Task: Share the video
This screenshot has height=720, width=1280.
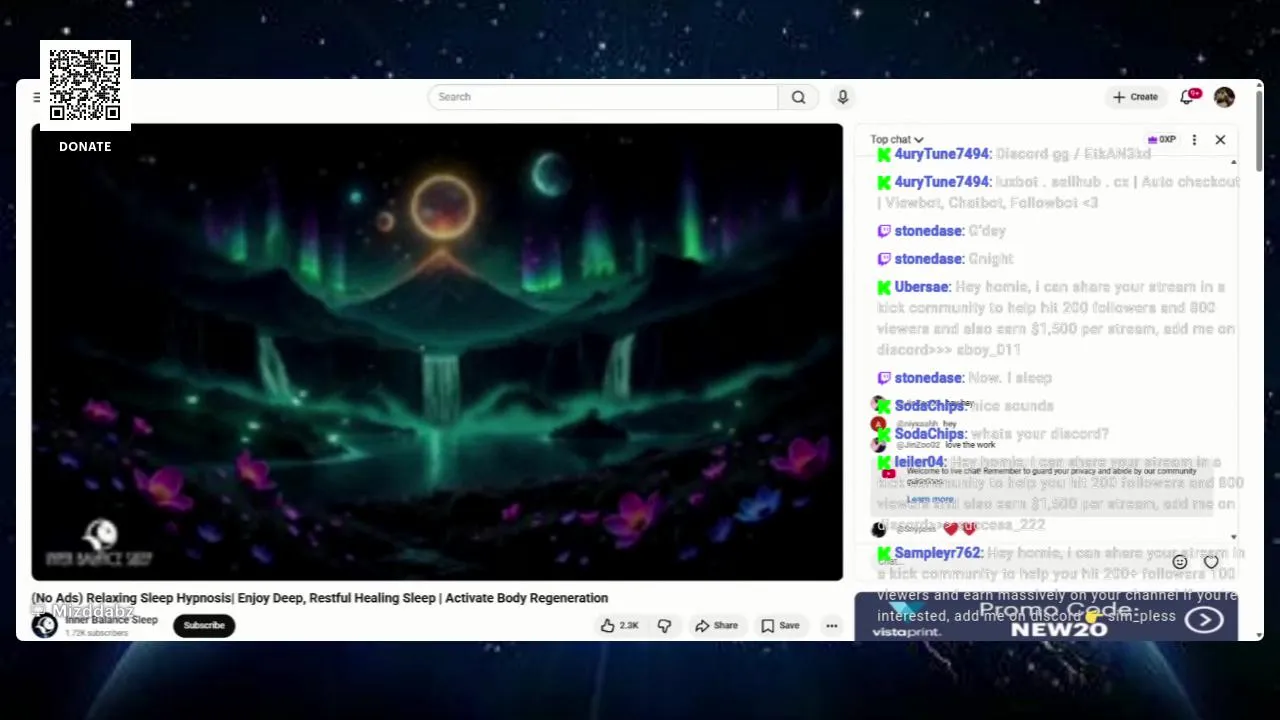Action: [x=716, y=626]
